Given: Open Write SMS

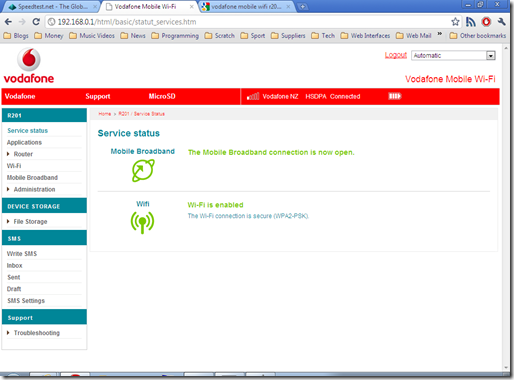Looking at the screenshot, I should pyautogui.click(x=22, y=254).
